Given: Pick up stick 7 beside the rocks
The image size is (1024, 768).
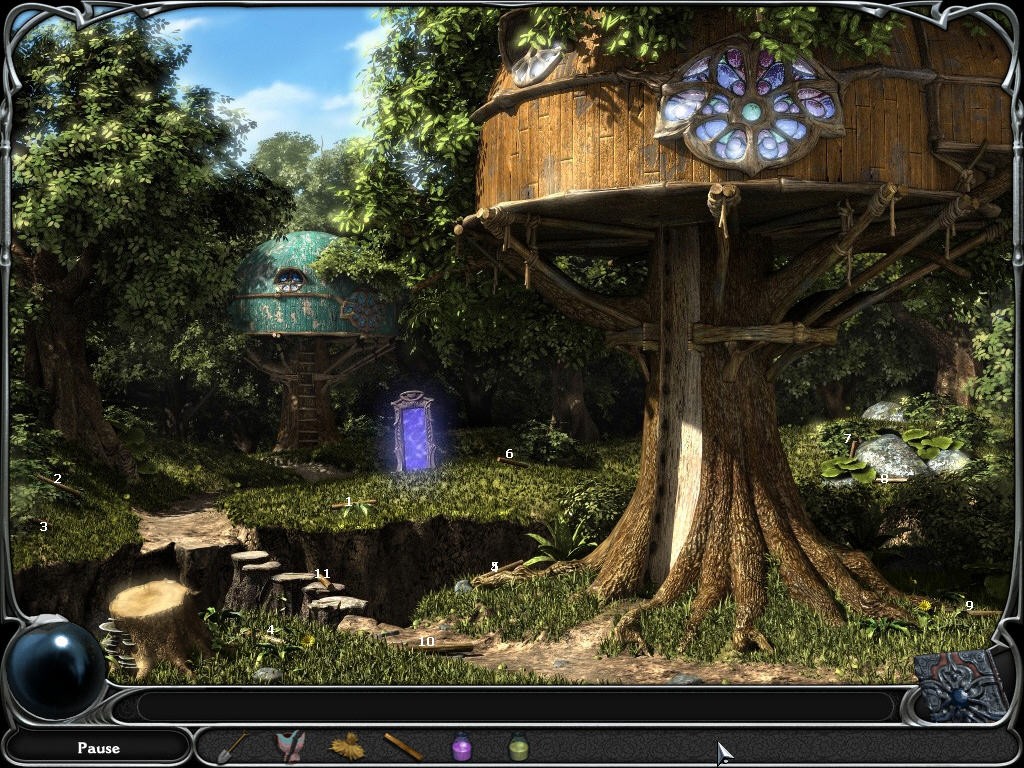Looking at the screenshot, I should [852, 447].
